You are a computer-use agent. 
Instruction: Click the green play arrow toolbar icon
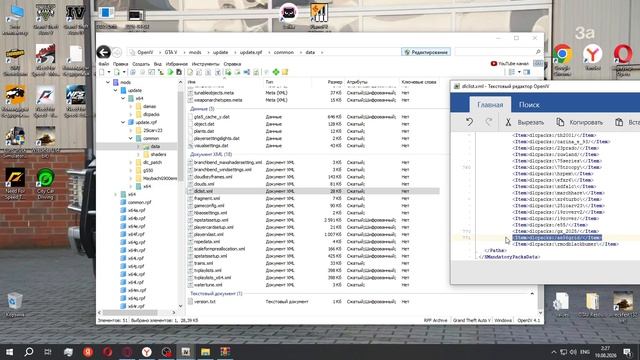click(170, 72)
